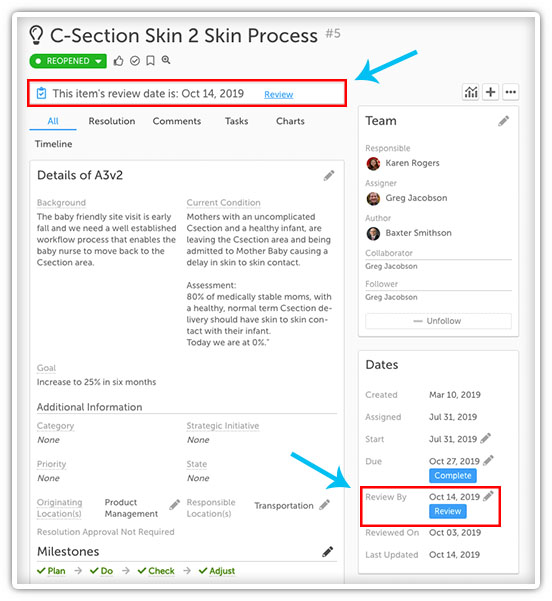552x601 pixels.
Task: Click the plus add button above Team
Action: pos(491,92)
